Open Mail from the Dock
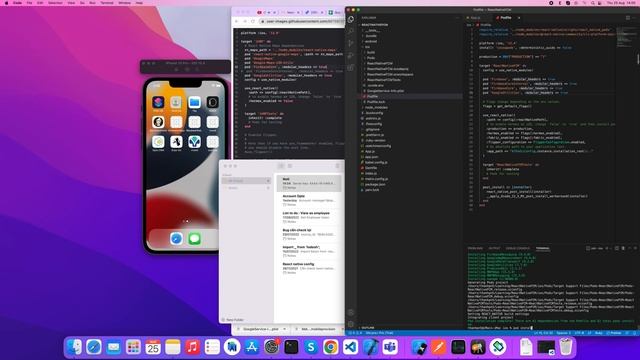 (113, 347)
